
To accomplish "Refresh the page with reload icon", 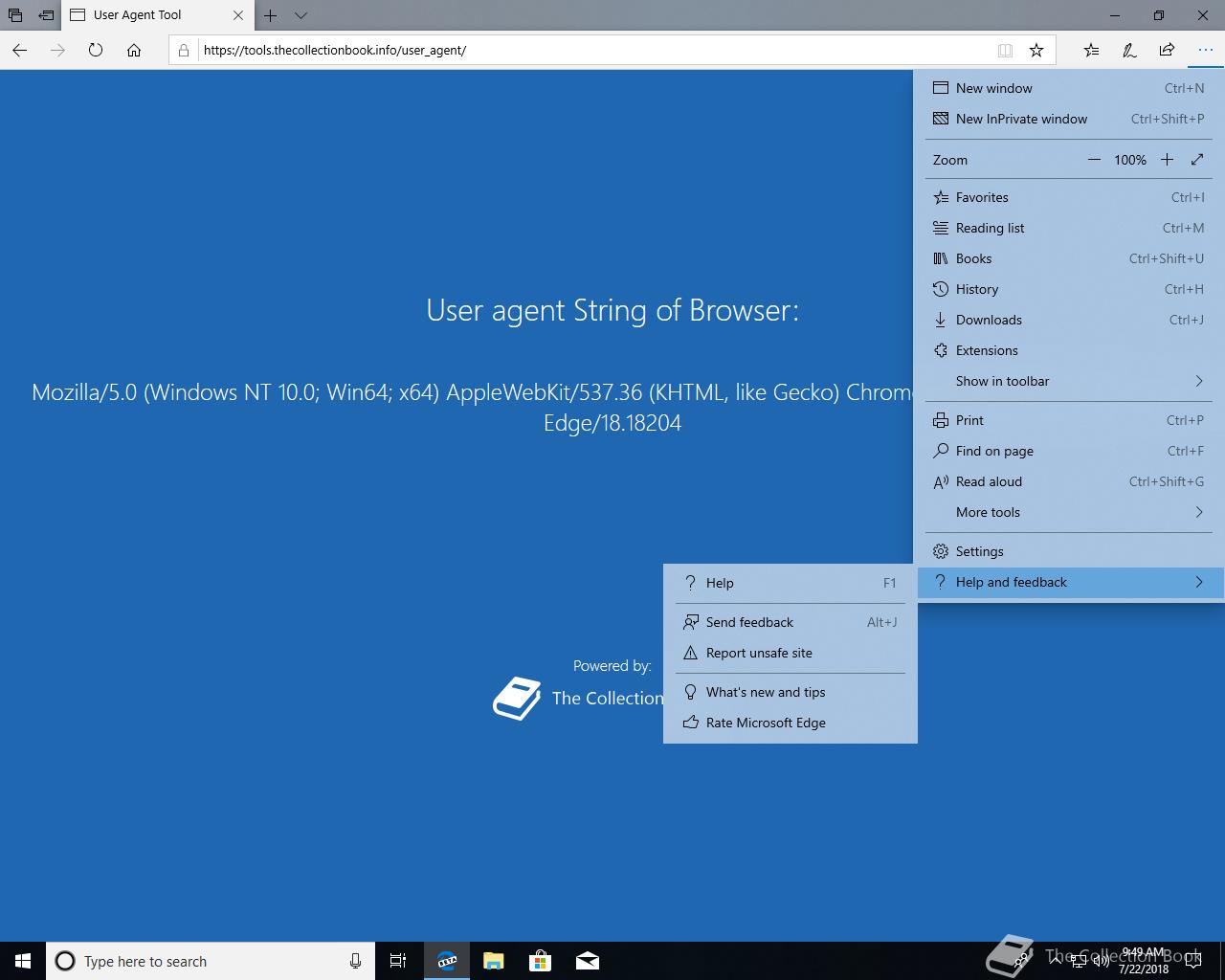I will pos(96,50).
